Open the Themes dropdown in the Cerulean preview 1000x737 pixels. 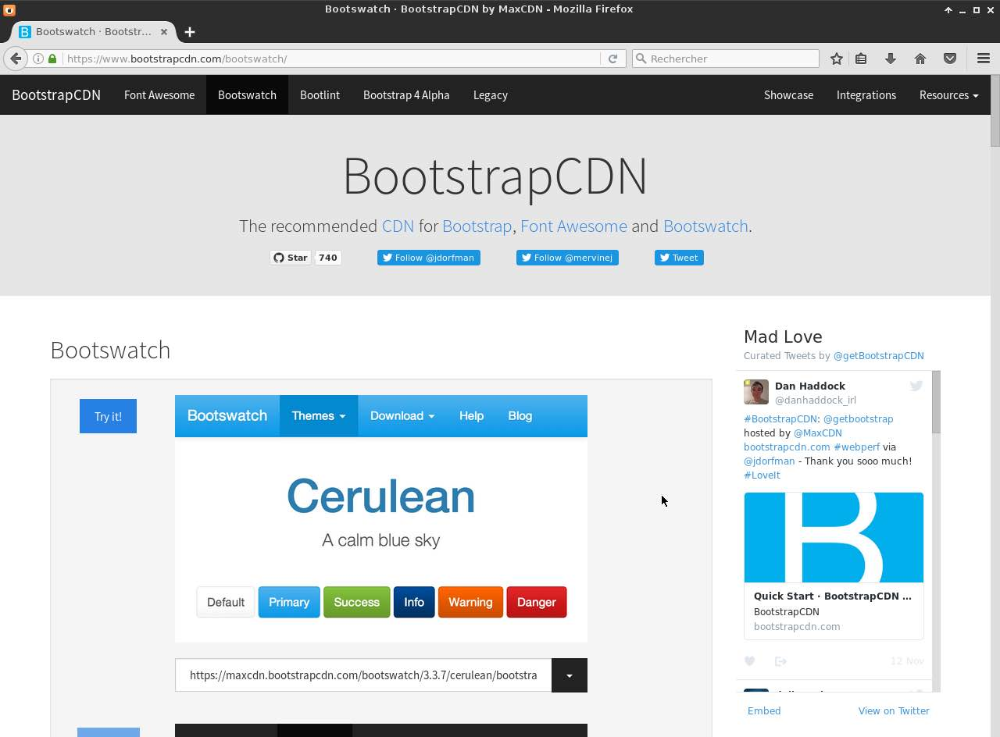318,415
